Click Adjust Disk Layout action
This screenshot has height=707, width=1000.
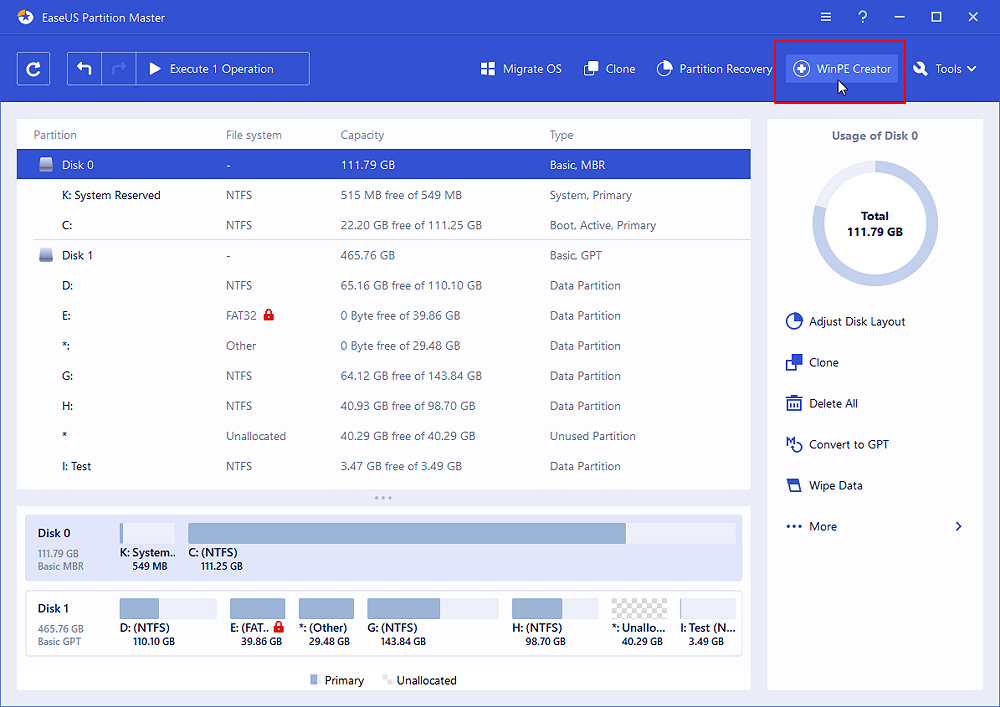click(x=845, y=322)
